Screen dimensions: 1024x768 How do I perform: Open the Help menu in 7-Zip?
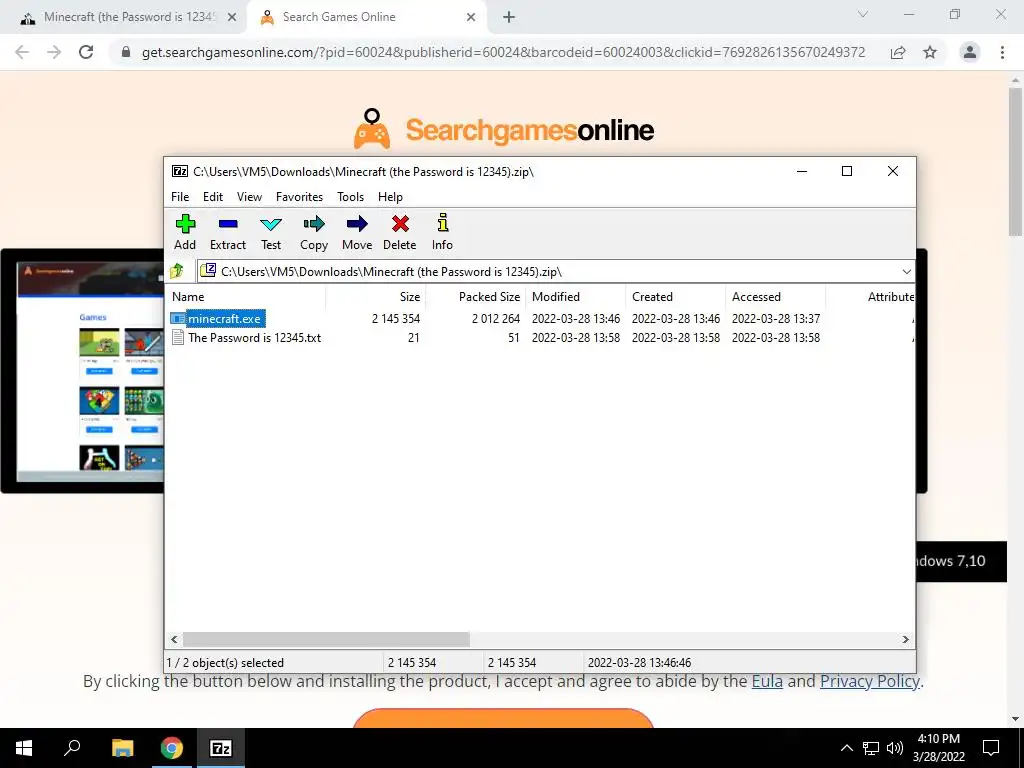click(391, 197)
